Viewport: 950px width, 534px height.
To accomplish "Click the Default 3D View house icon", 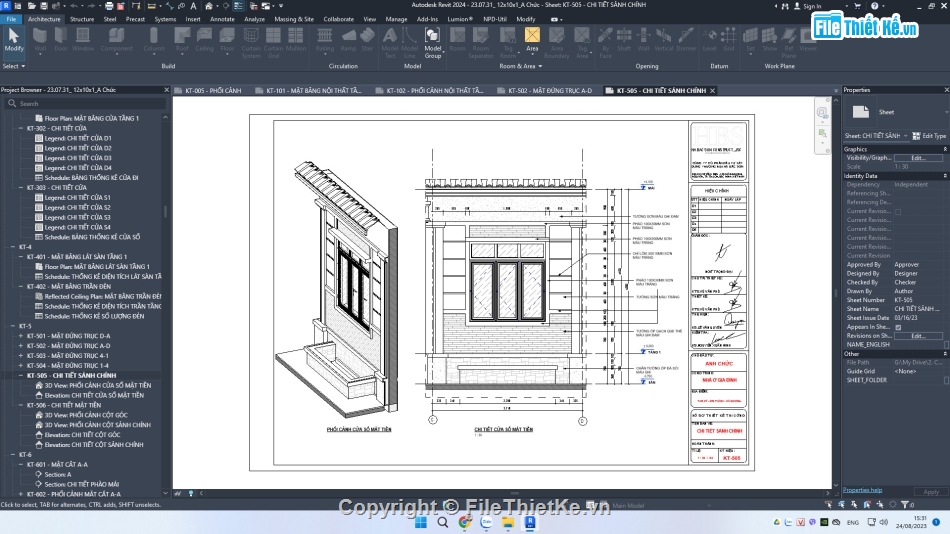I will point(208,5).
